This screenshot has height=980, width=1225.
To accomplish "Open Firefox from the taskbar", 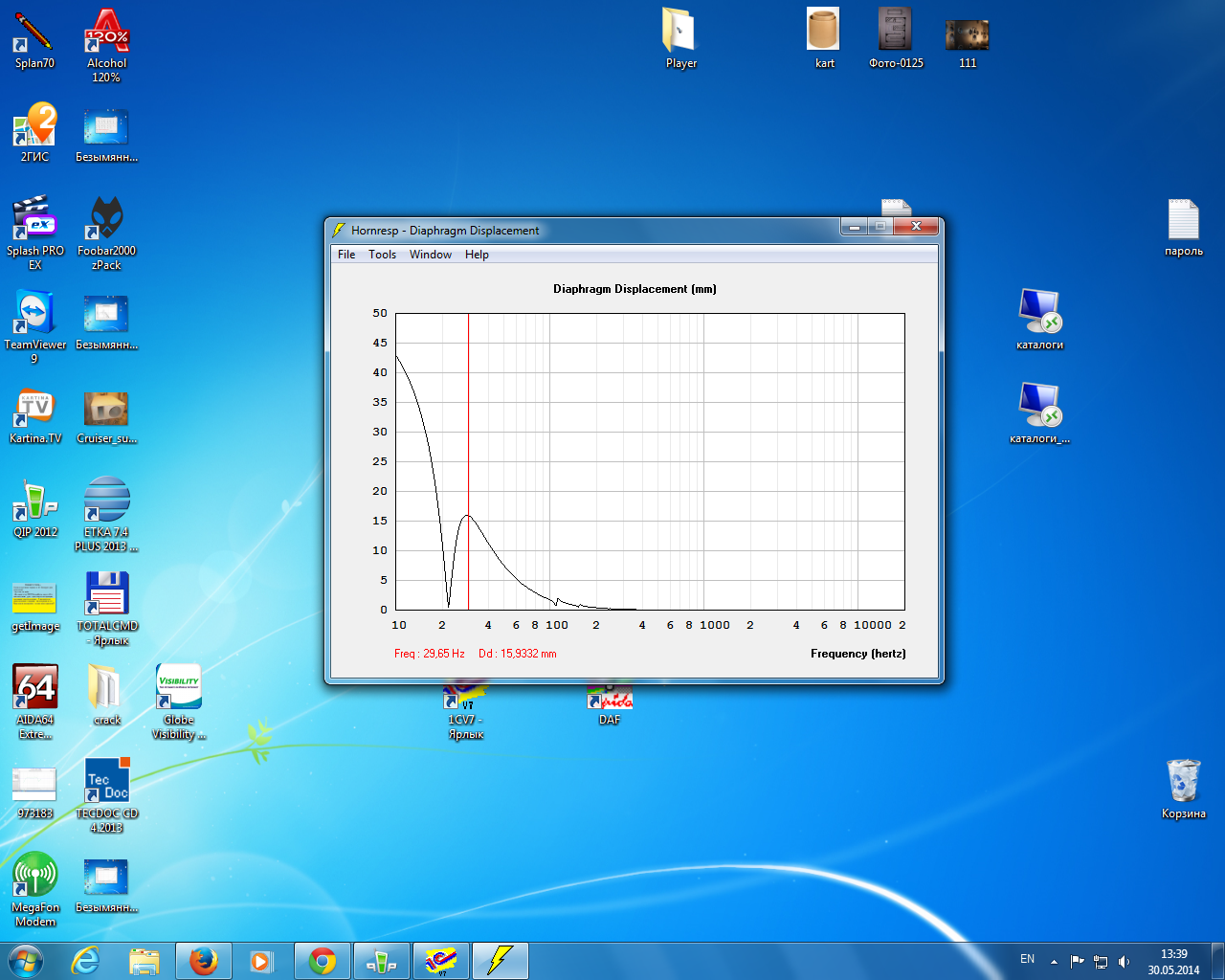I will click(203, 960).
